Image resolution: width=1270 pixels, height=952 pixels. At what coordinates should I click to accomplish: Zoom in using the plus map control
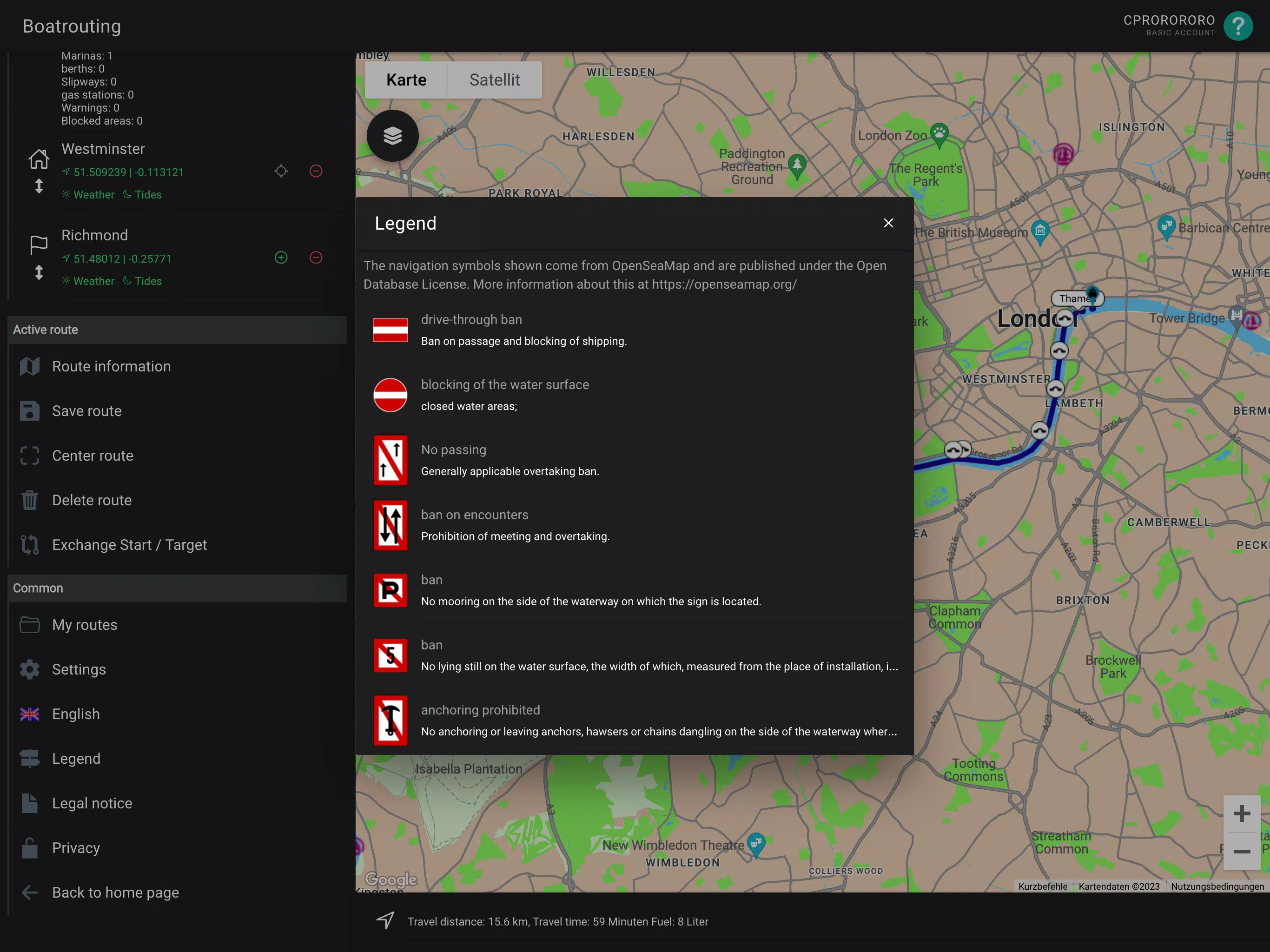(1243, 813)
